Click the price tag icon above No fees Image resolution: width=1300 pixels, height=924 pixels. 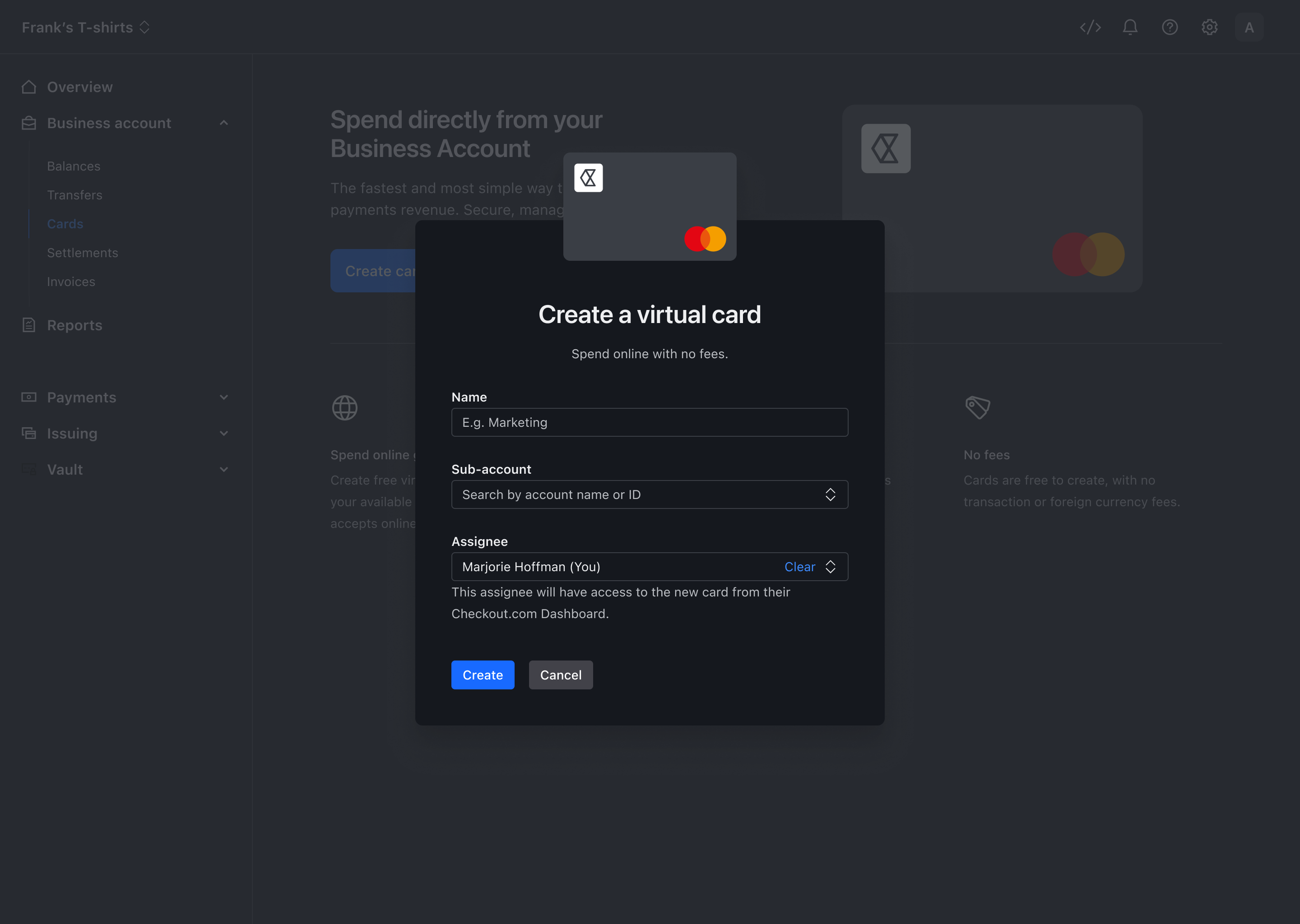coord(978,407)
